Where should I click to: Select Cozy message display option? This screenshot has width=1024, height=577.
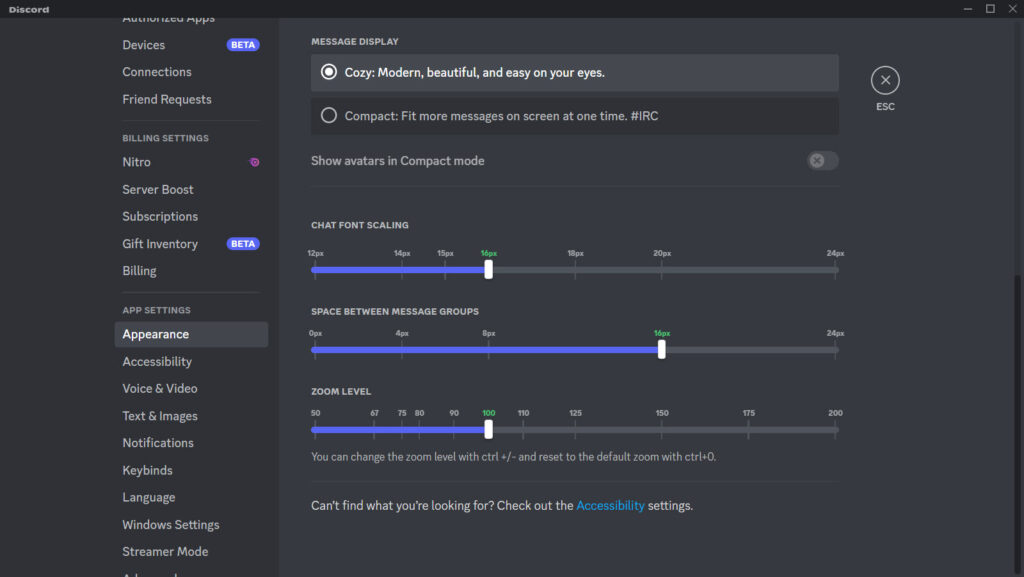[575, 72]
